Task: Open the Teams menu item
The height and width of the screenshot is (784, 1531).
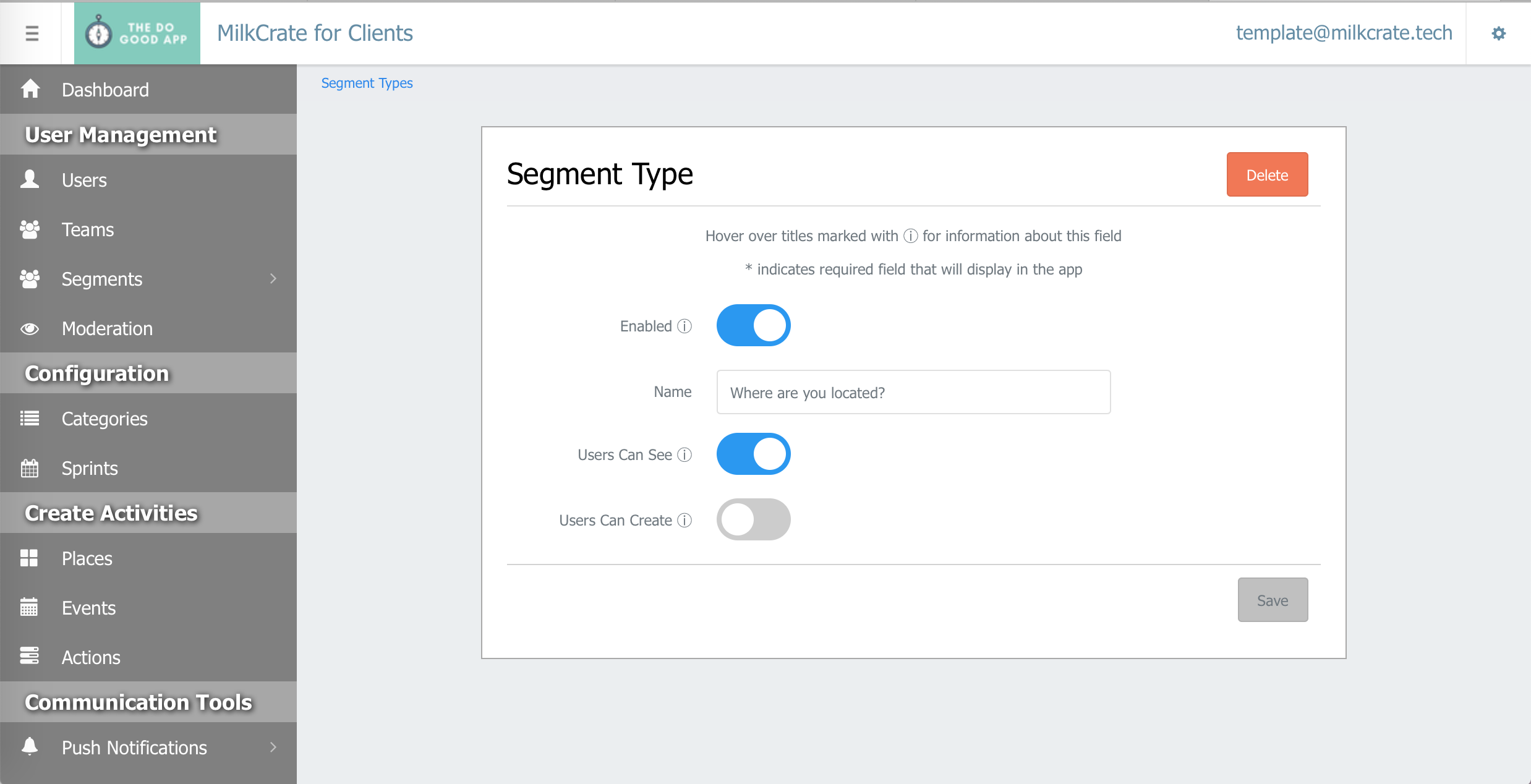Action: (148, 229)
